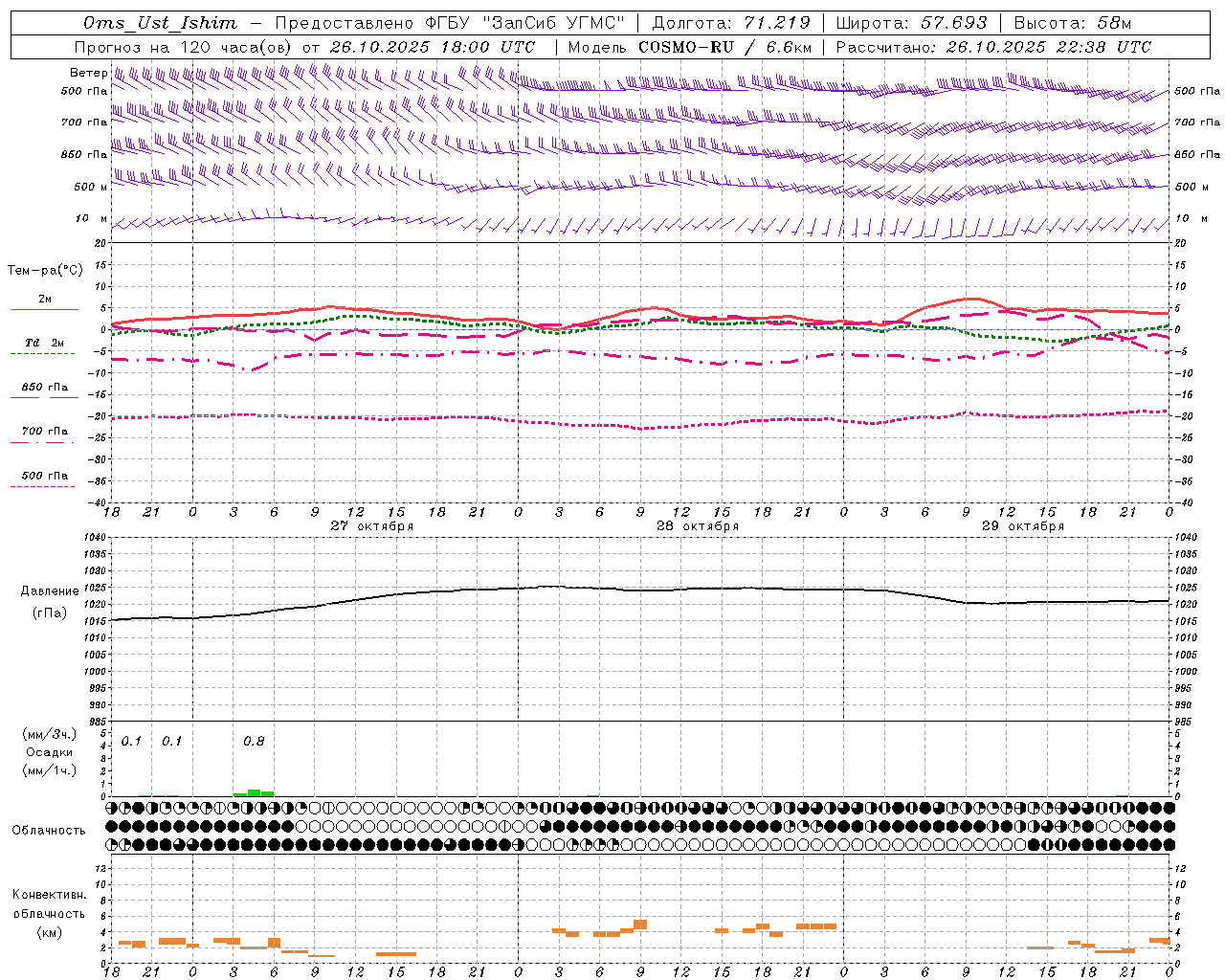Click the '500 гПа' temperature legend entry
This screenshot has height=980, width=1225.
pyautogui.click(x=44, y=476)
